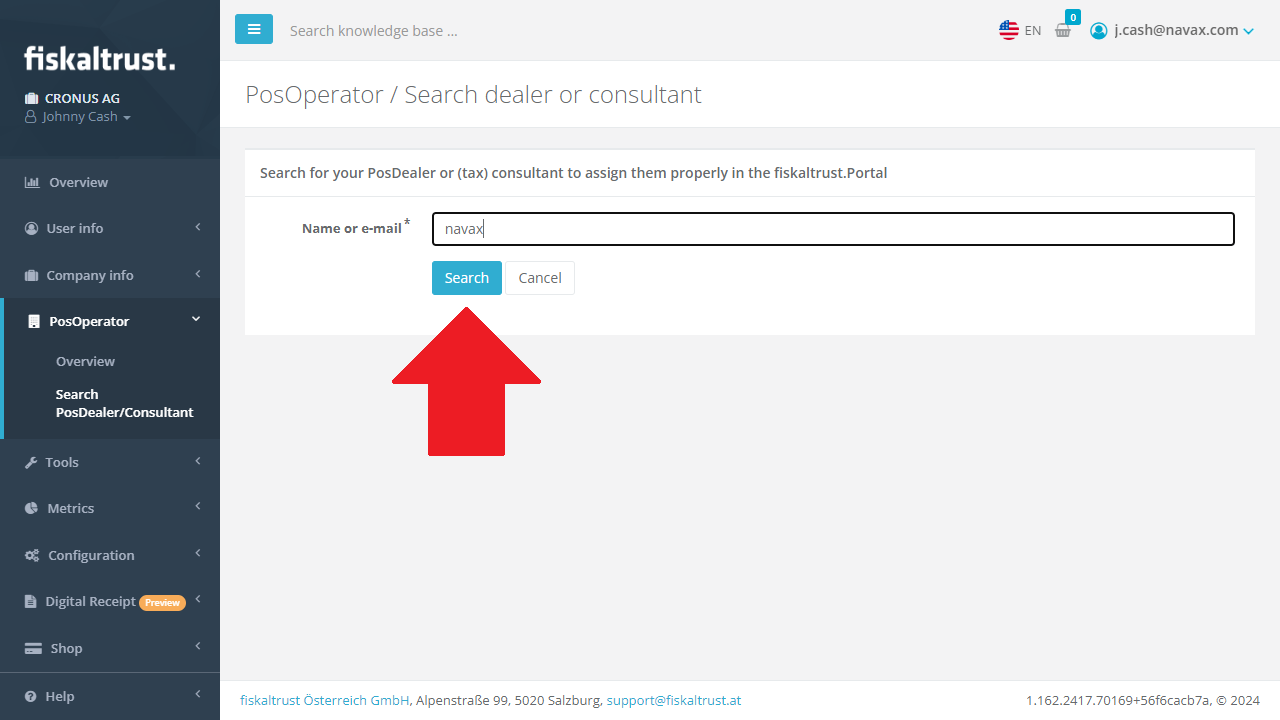
Task: Click the Configuration gears icon
Action: [32, 555]
